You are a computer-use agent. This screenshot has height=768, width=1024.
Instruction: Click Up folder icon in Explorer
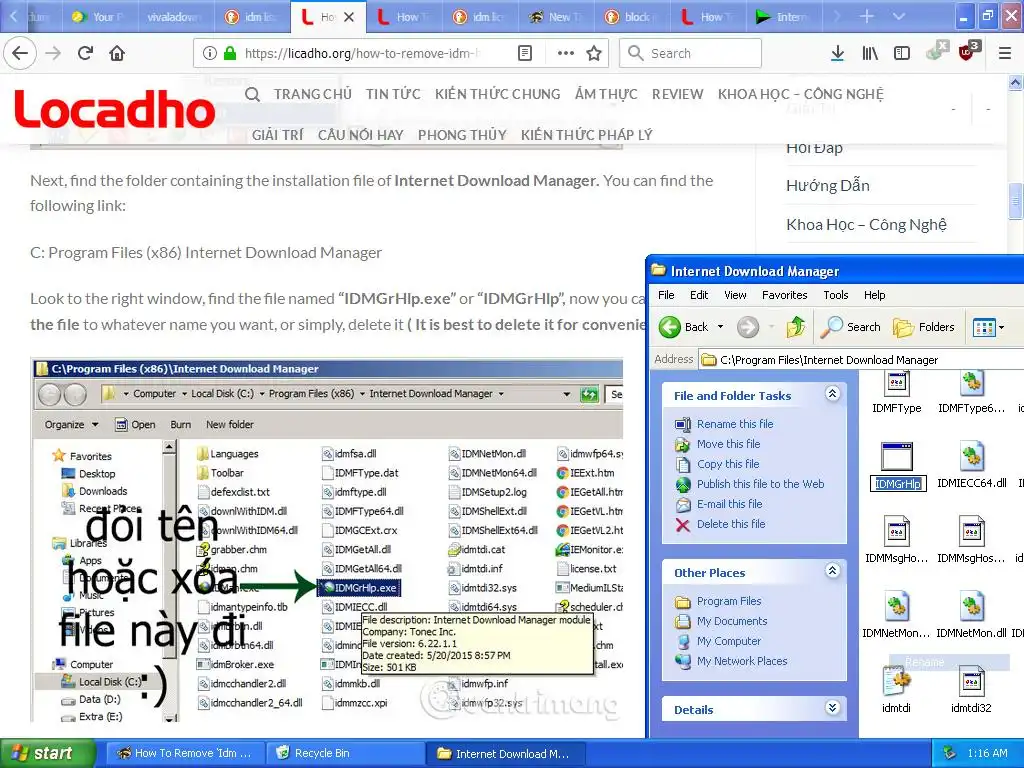click(795, 327)
